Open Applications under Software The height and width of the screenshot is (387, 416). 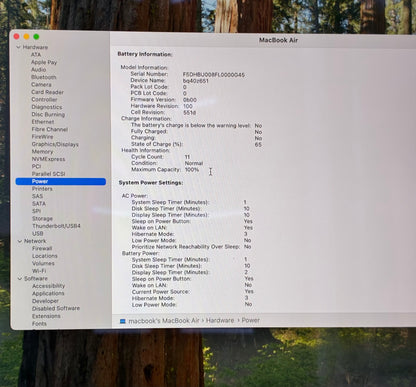[x=48, y=293]
